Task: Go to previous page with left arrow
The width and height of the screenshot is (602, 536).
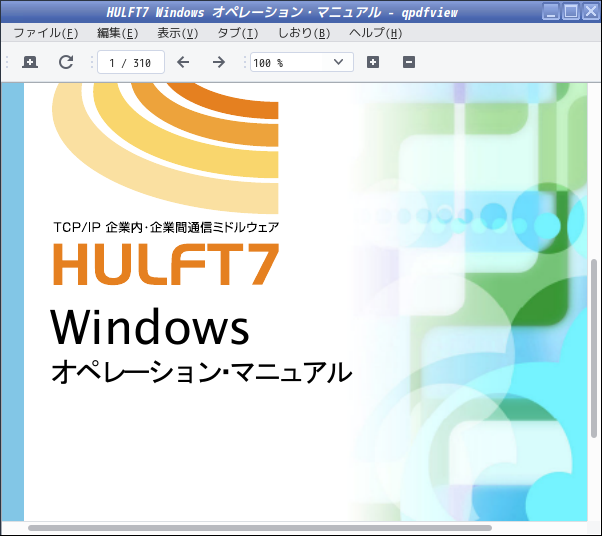Action: click(x=183, y=62)
